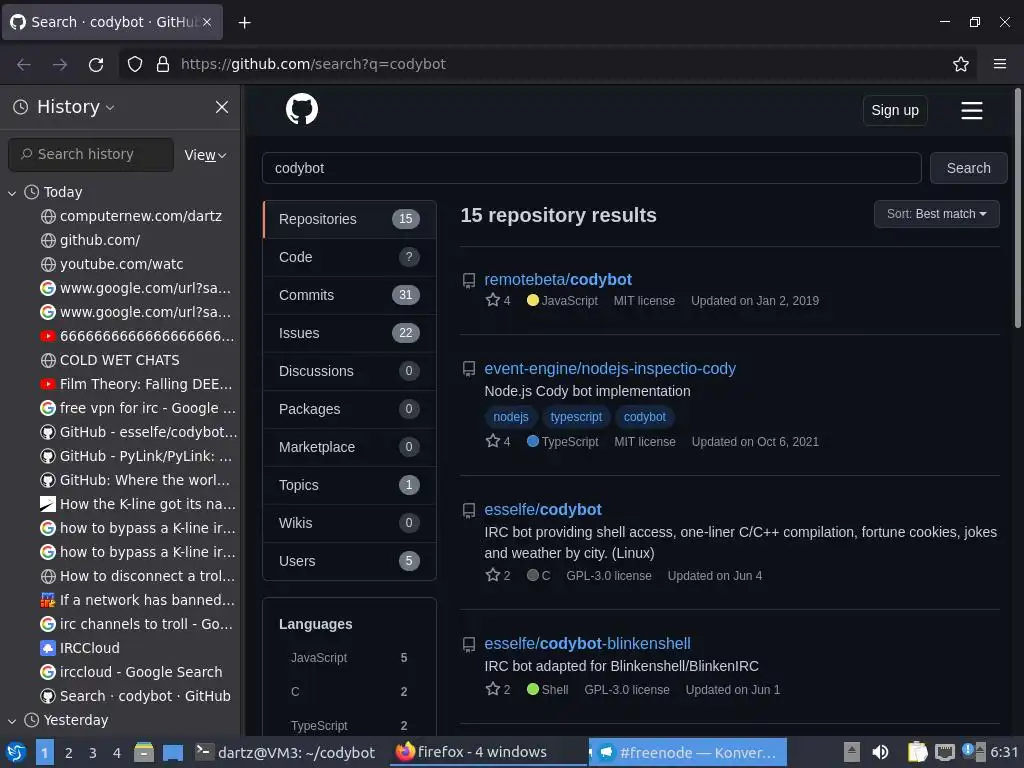Open the GitHub hamburger navigation menu

pyautogui.click(x=971, y=110)
